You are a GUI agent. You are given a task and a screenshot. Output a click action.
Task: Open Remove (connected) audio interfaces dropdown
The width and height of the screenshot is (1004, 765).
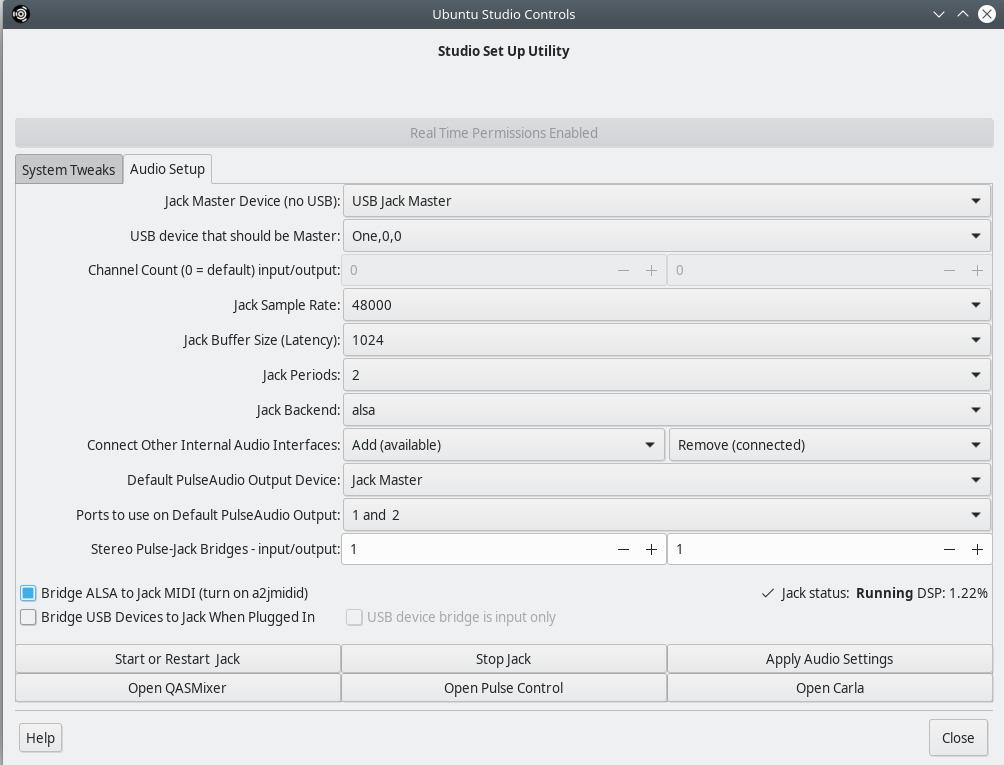[830, 445]
